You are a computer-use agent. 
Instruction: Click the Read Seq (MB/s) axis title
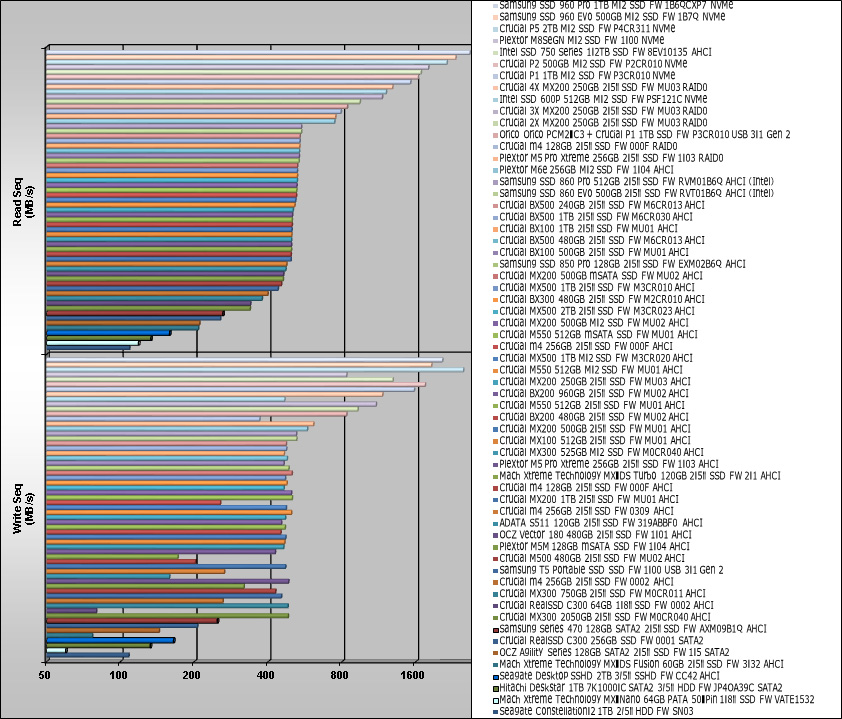[x=23, y=201]
